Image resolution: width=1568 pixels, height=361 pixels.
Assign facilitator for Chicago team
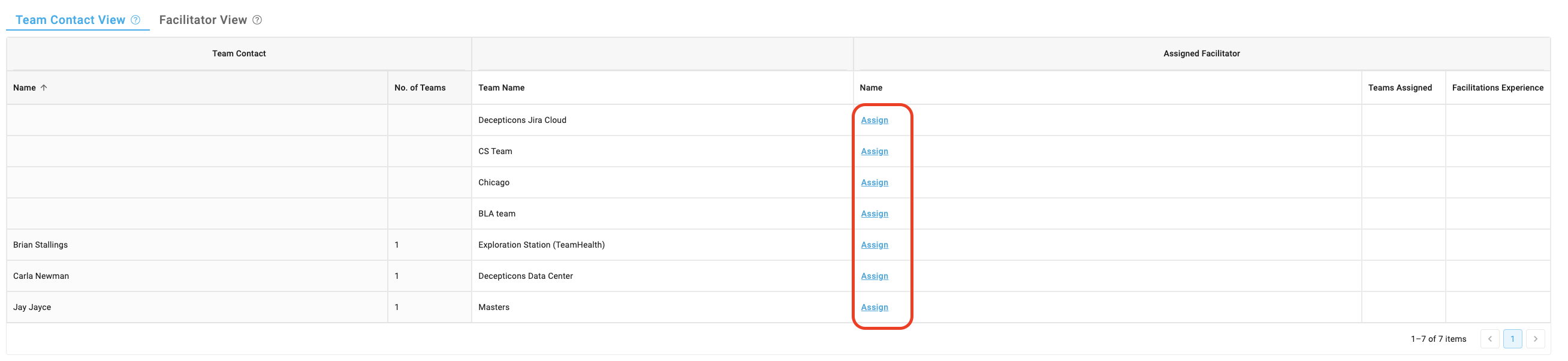pyautogui.click(x=874, y=182)
